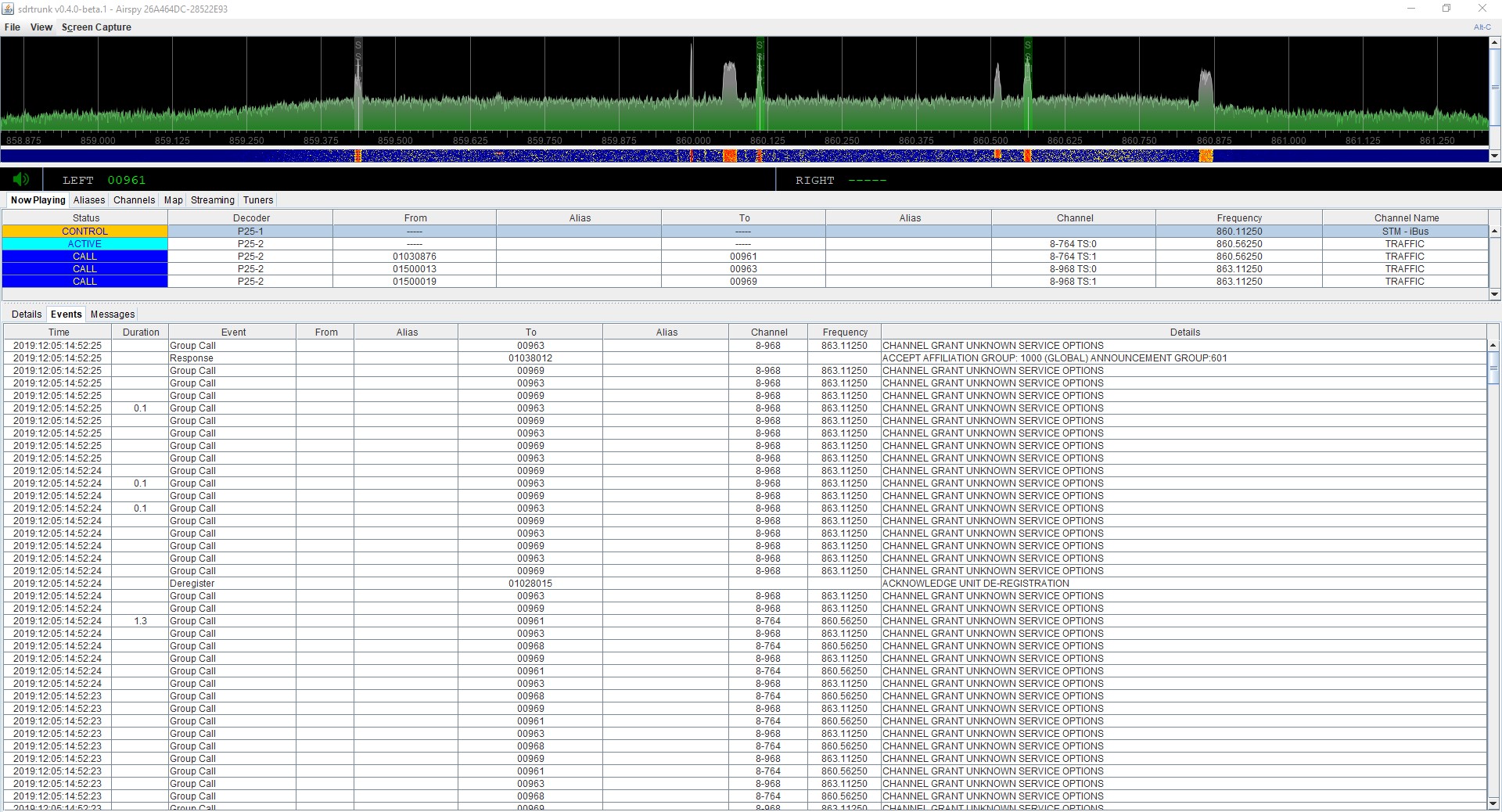Switch to the Map tab
Viewport: 1502px width, 812px height.
coord(173,200)
